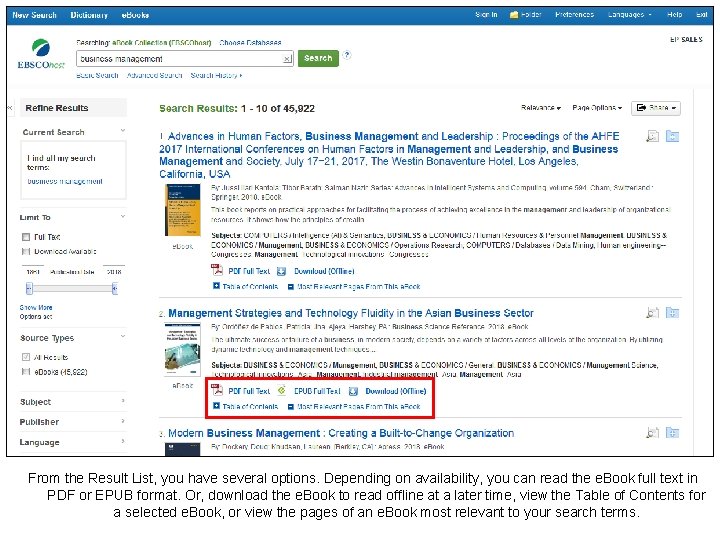Open the Languages menu in the top bar

630,15
